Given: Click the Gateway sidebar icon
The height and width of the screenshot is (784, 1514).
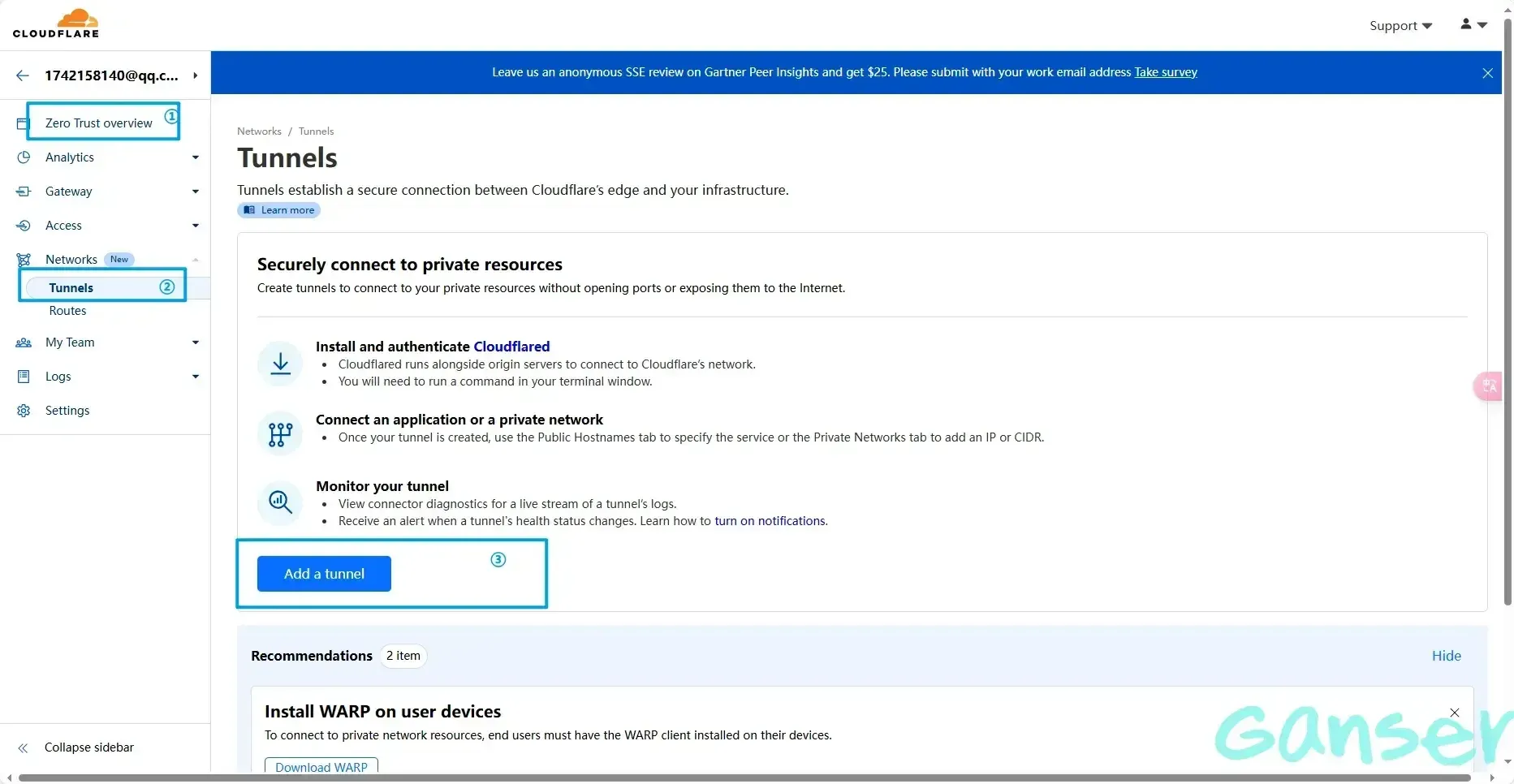Looking at the screenshot, I should click(x=24, y=192).
